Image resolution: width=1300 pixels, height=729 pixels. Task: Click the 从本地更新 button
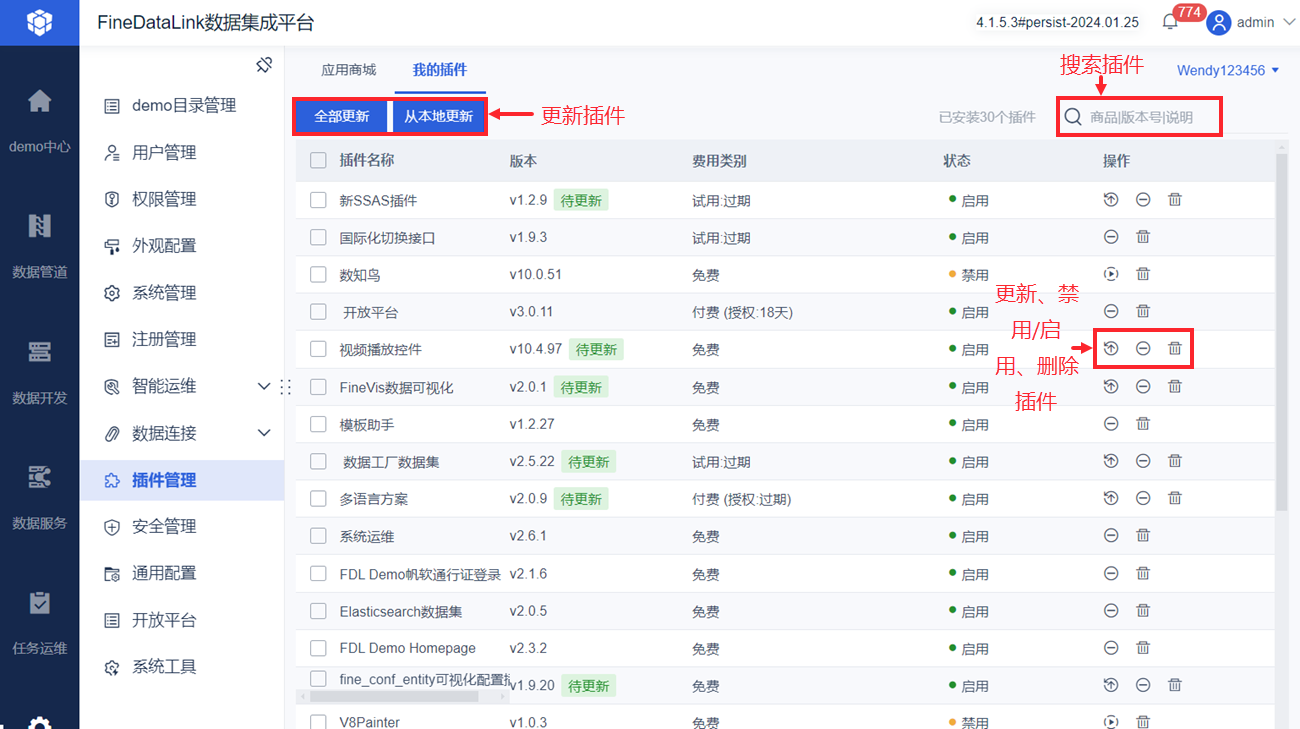click(439, 116)
